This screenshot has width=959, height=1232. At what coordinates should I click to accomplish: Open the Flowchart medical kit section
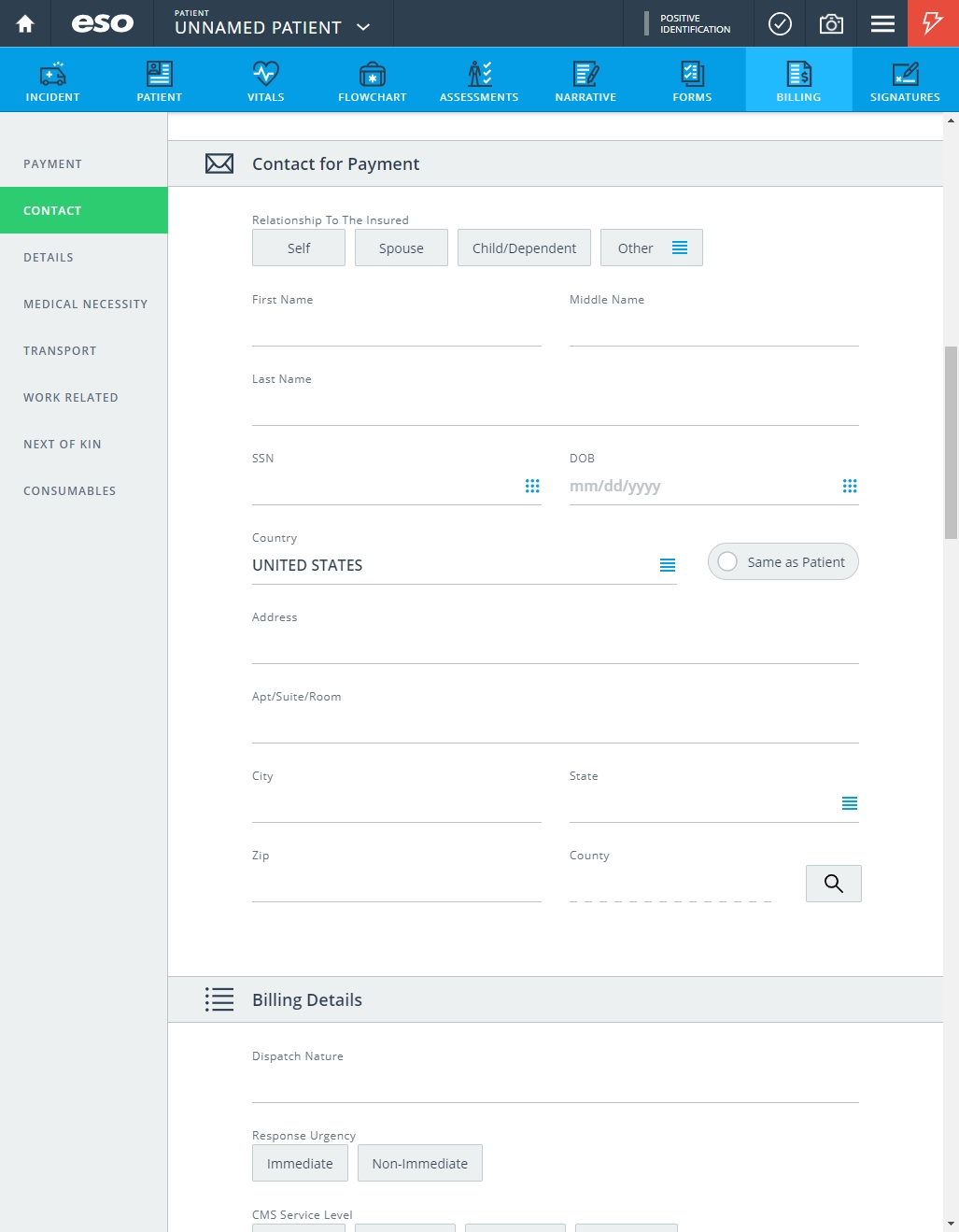[x=373, y=80]
